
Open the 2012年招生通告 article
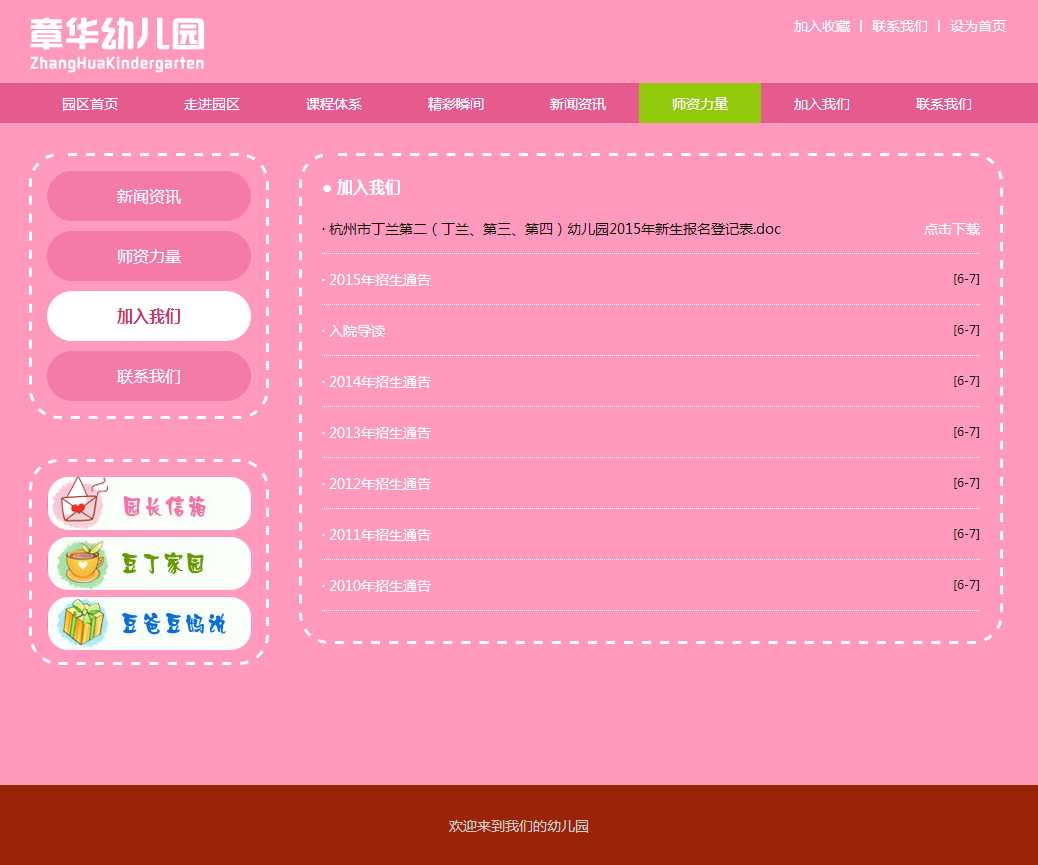(x=380, y=484)
